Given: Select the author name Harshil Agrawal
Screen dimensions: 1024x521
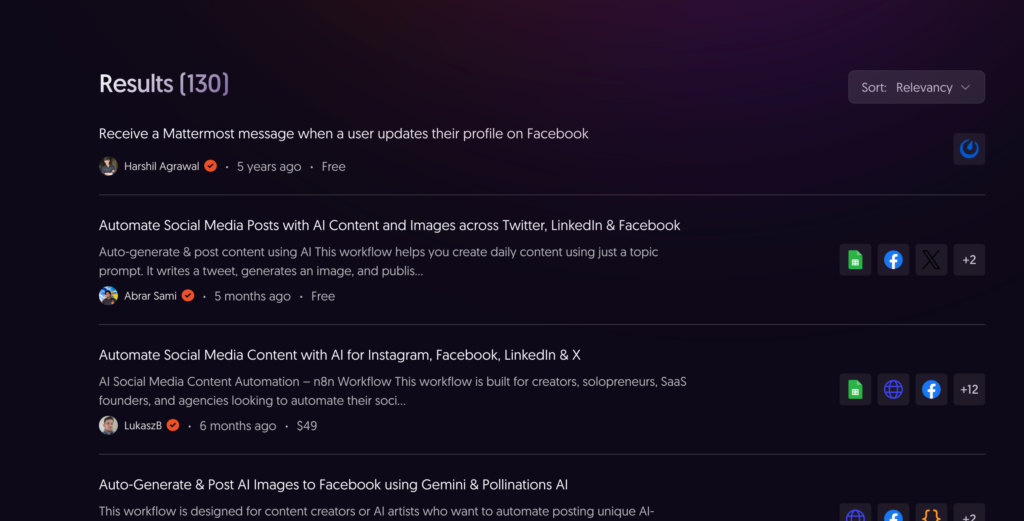Looking at the screenshot, I should 161,166.
